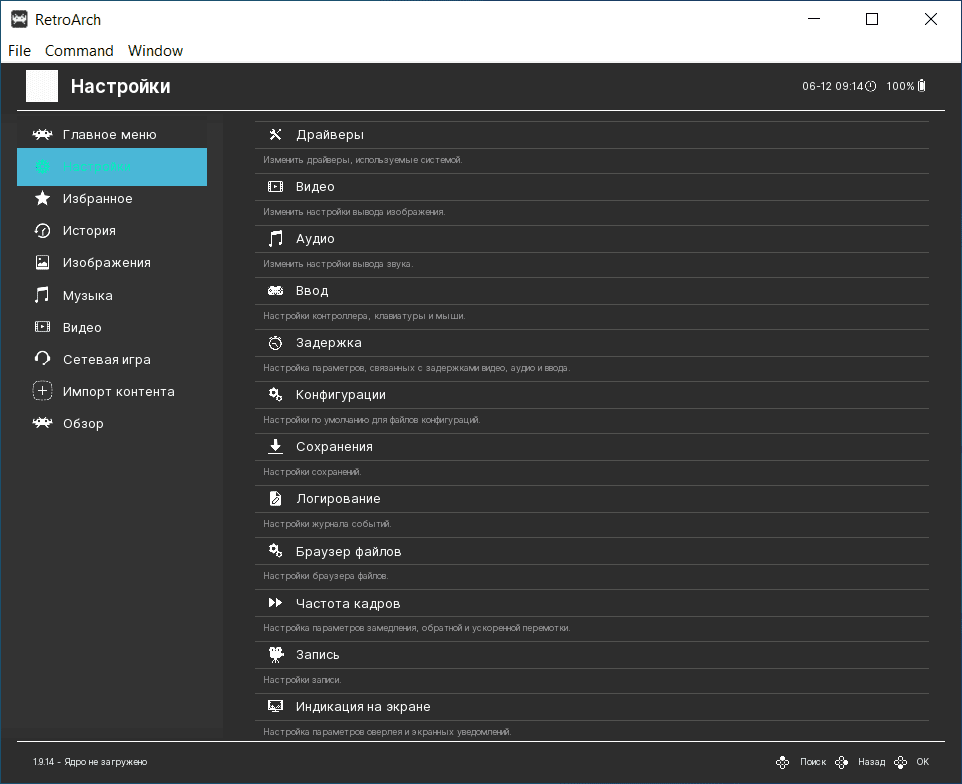Open Индикация на экране settings
Image resolution: width=962 pixels, height=784 pixels.
point(363,707)
